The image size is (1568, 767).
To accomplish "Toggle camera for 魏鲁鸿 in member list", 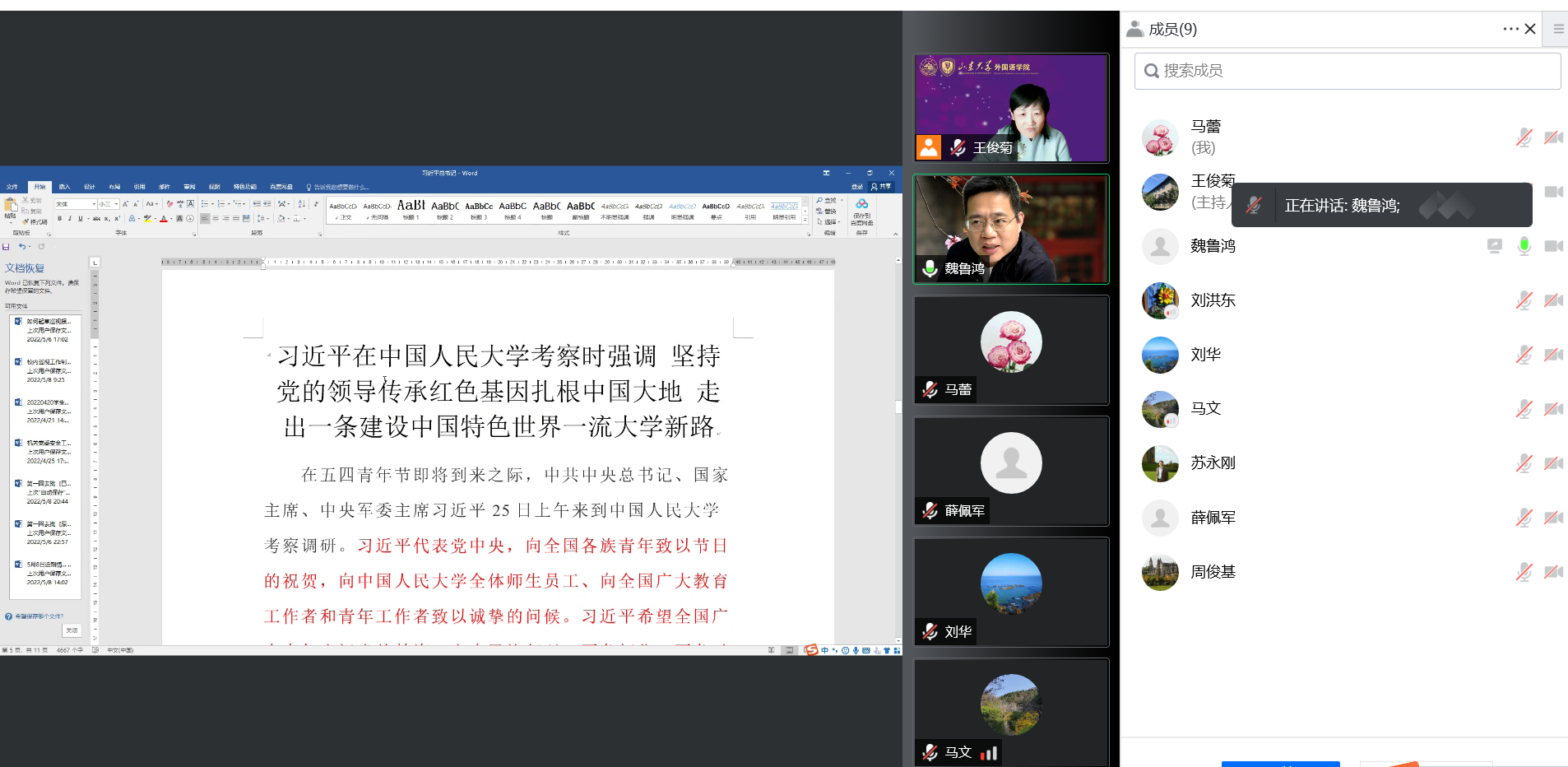I will point(1552,246).
